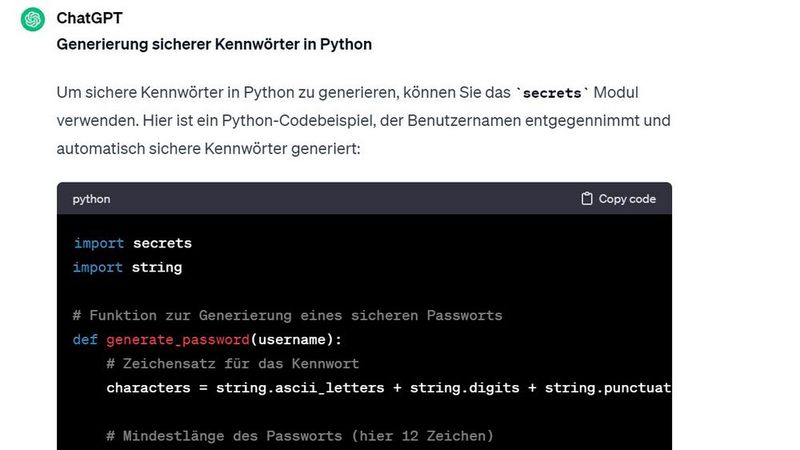Image resolution: width=800 pixels, height=450 pixels.
Task: Place cursor on the "import string" line
Action: click(x=127, y=267)
